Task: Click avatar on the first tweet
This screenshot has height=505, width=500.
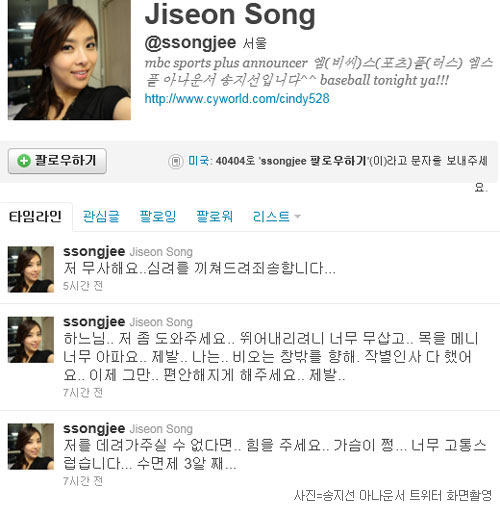Action: click(x=31, y=269)
